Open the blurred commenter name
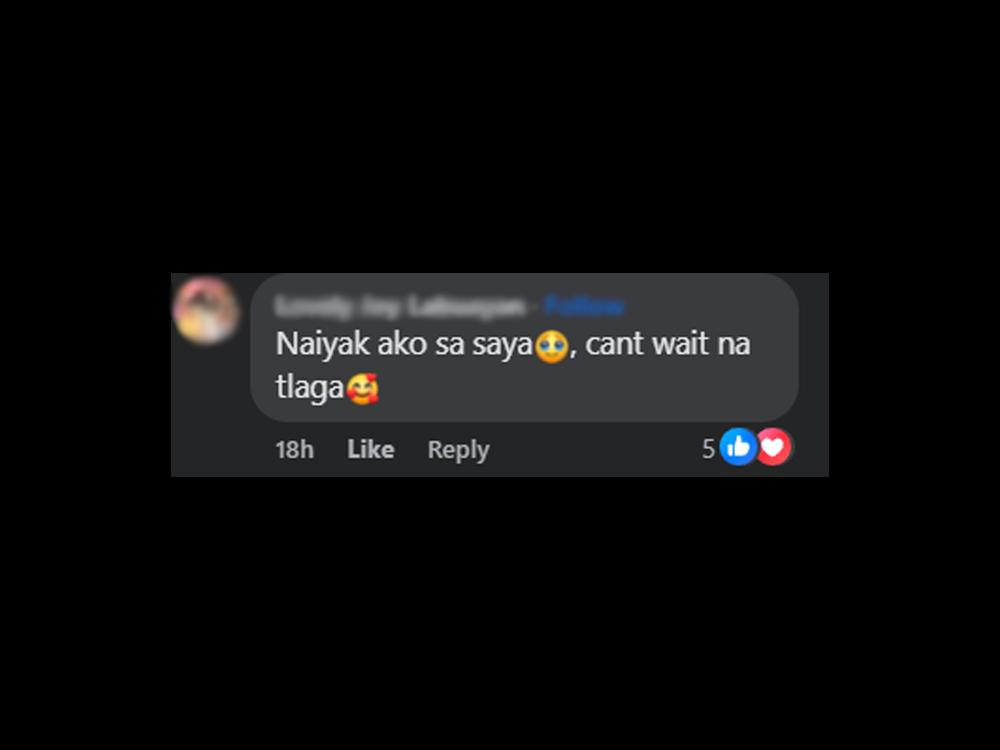 401,307
